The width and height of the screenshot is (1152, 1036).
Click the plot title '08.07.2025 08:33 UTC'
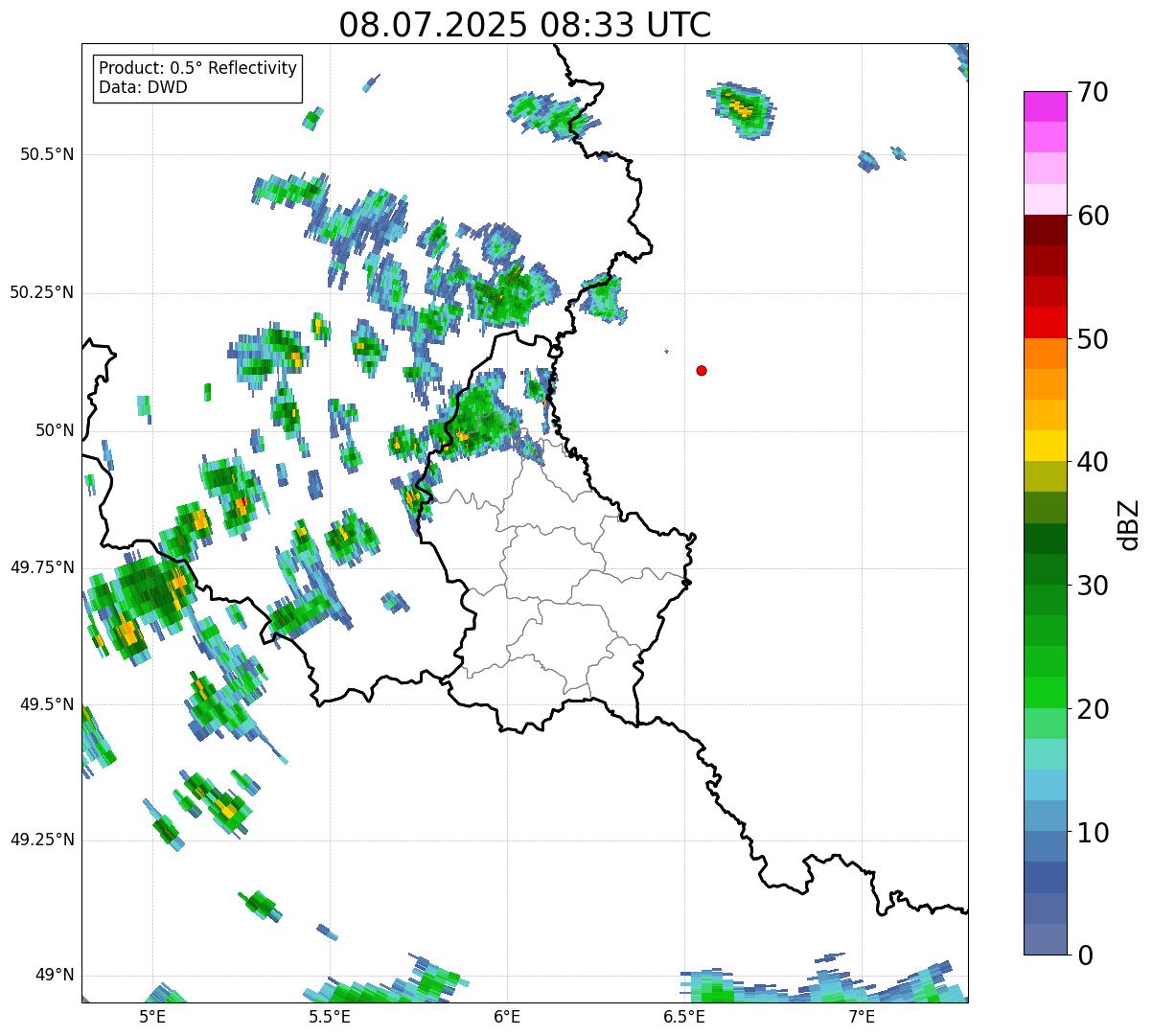tap(525, 25)
